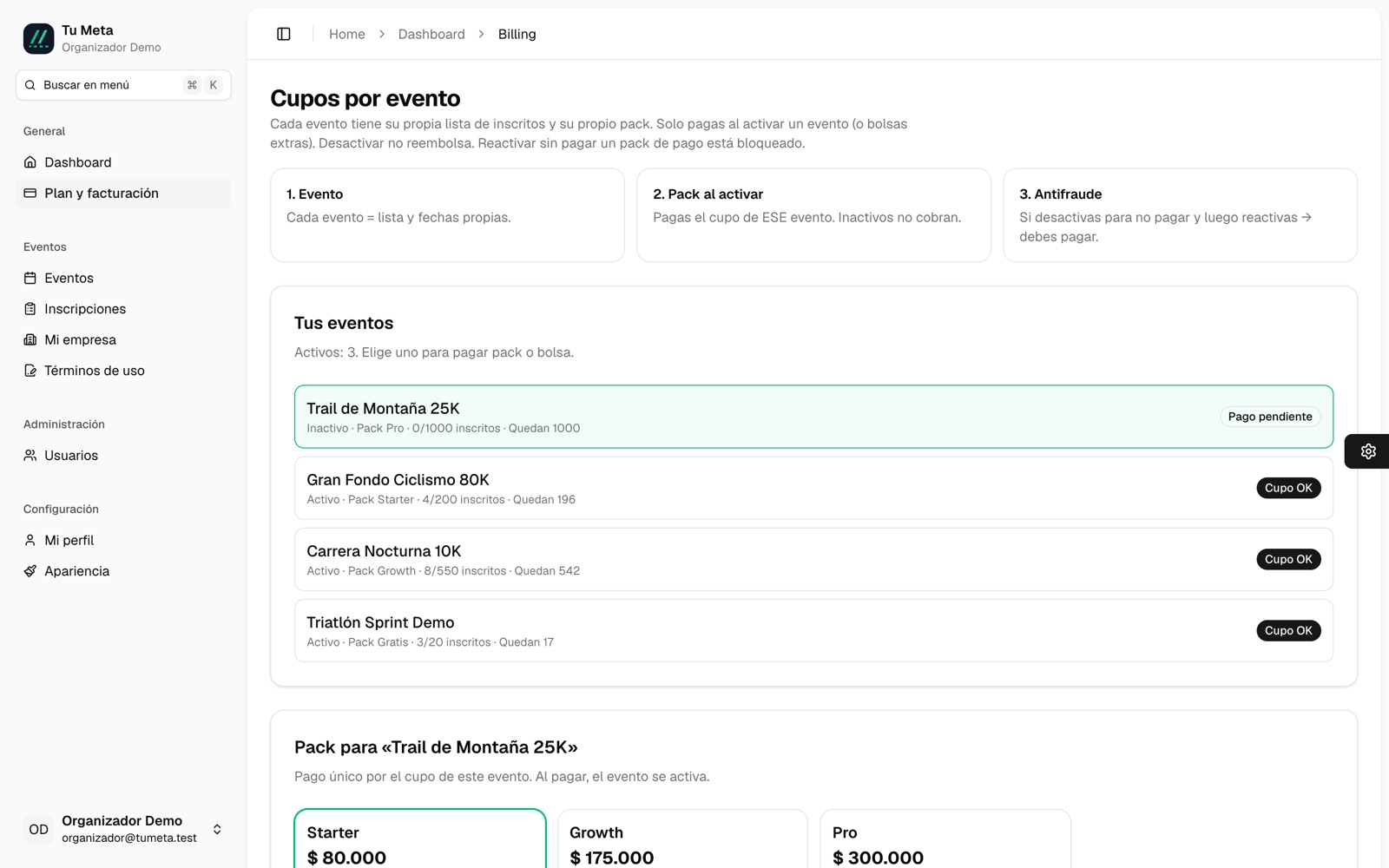Screen dimensions: 1389x868
Task: Click the Home breadcrumb link
Action: tap(347, 34)
